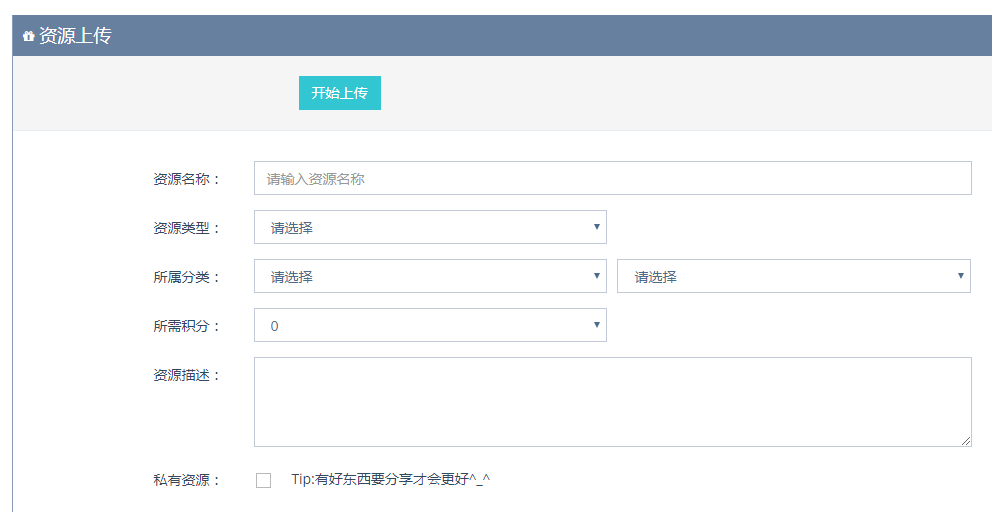The width and height of the screenshot is (992, 512).
Task: Click the 所需积分 field label
Action: pos(186,326)
